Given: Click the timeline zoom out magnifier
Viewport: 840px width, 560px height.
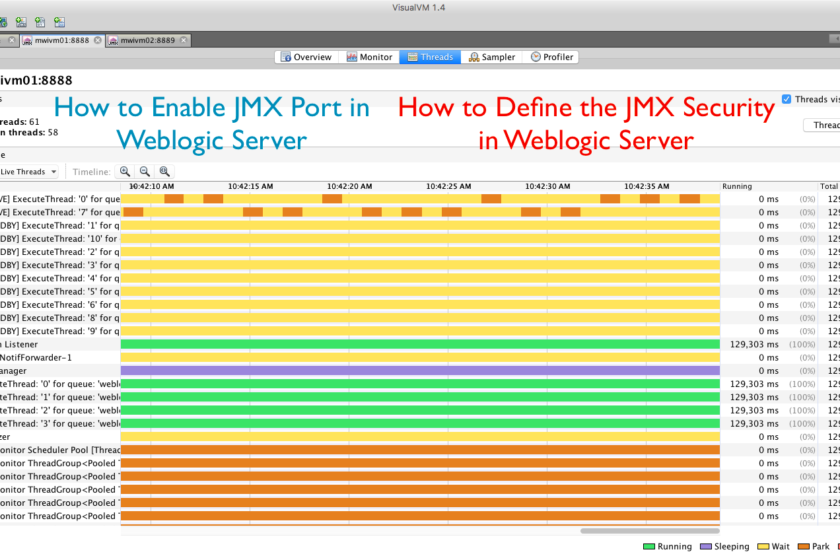Looking at the screenshot, I should [x=145, y=172].
